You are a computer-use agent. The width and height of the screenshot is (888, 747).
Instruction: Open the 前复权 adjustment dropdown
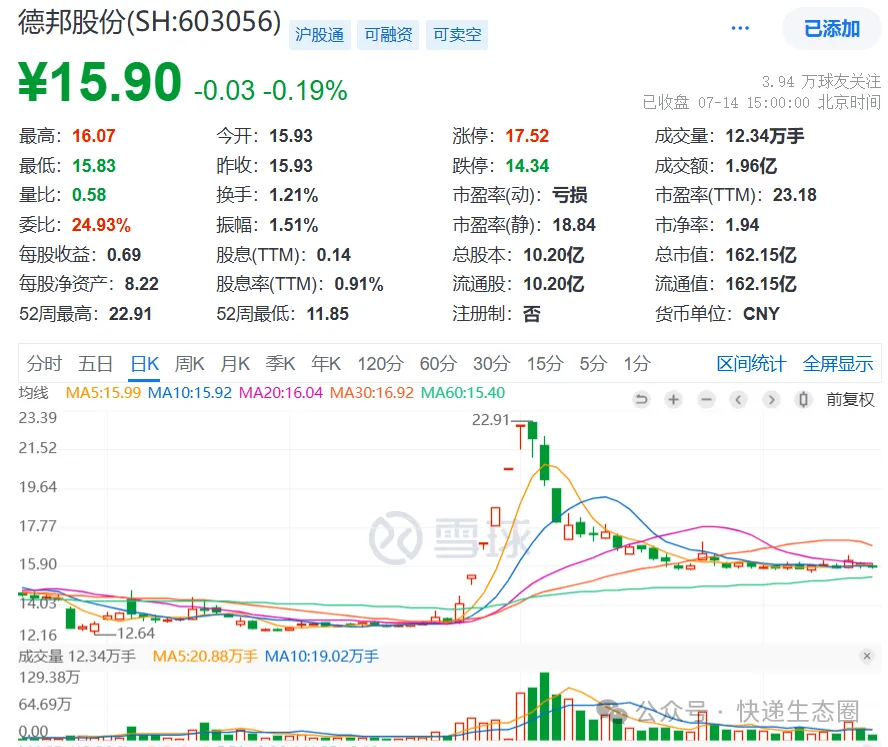(850, 400)
